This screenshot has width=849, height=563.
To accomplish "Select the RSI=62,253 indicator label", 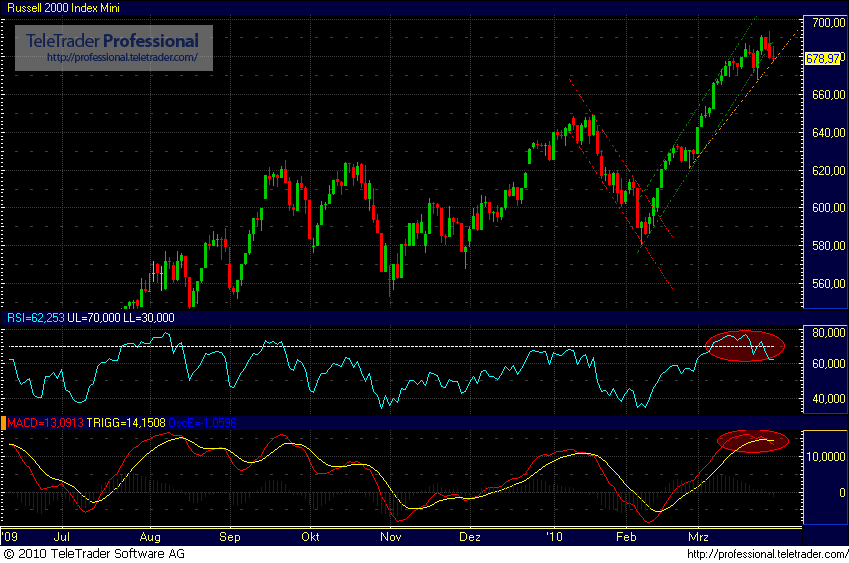I will (36, 318).
